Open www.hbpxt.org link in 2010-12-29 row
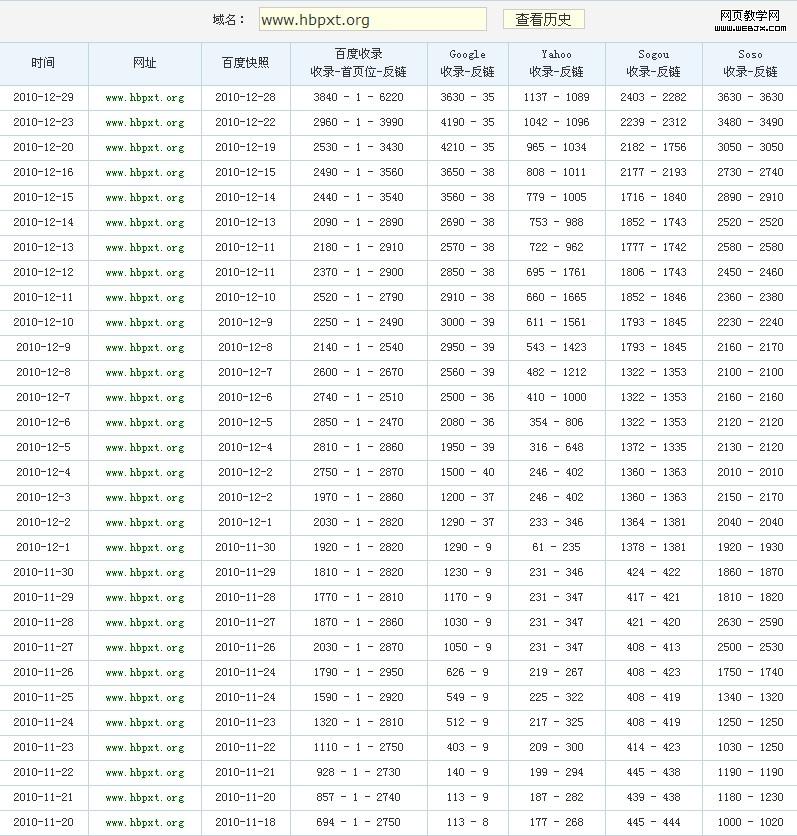The width and height of the screenshot is (797, 836). 145,98
